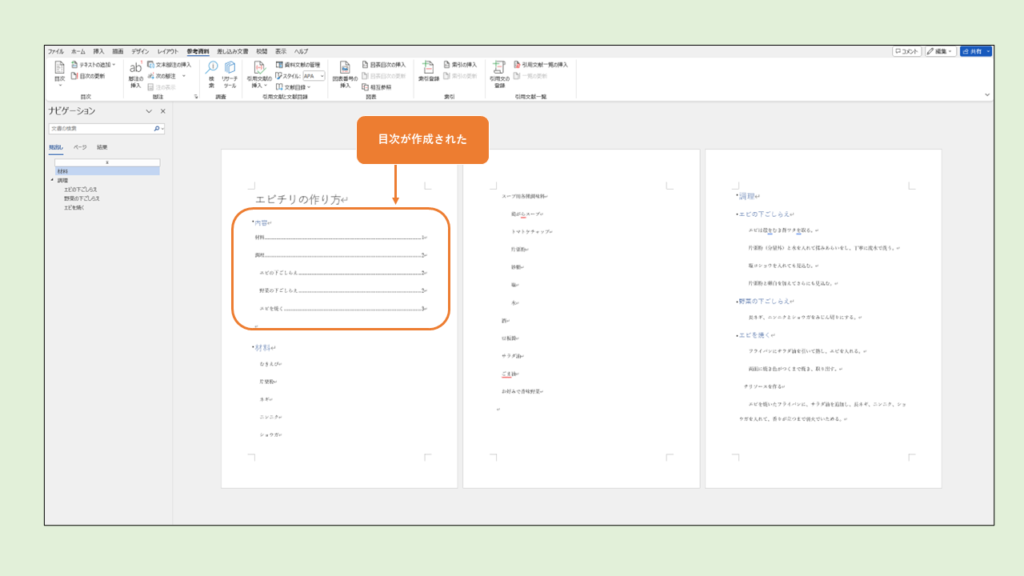This screenshot has height=576, width=1024.
Task: Open the 脚注 group dialog launcher
Action: 195,97
